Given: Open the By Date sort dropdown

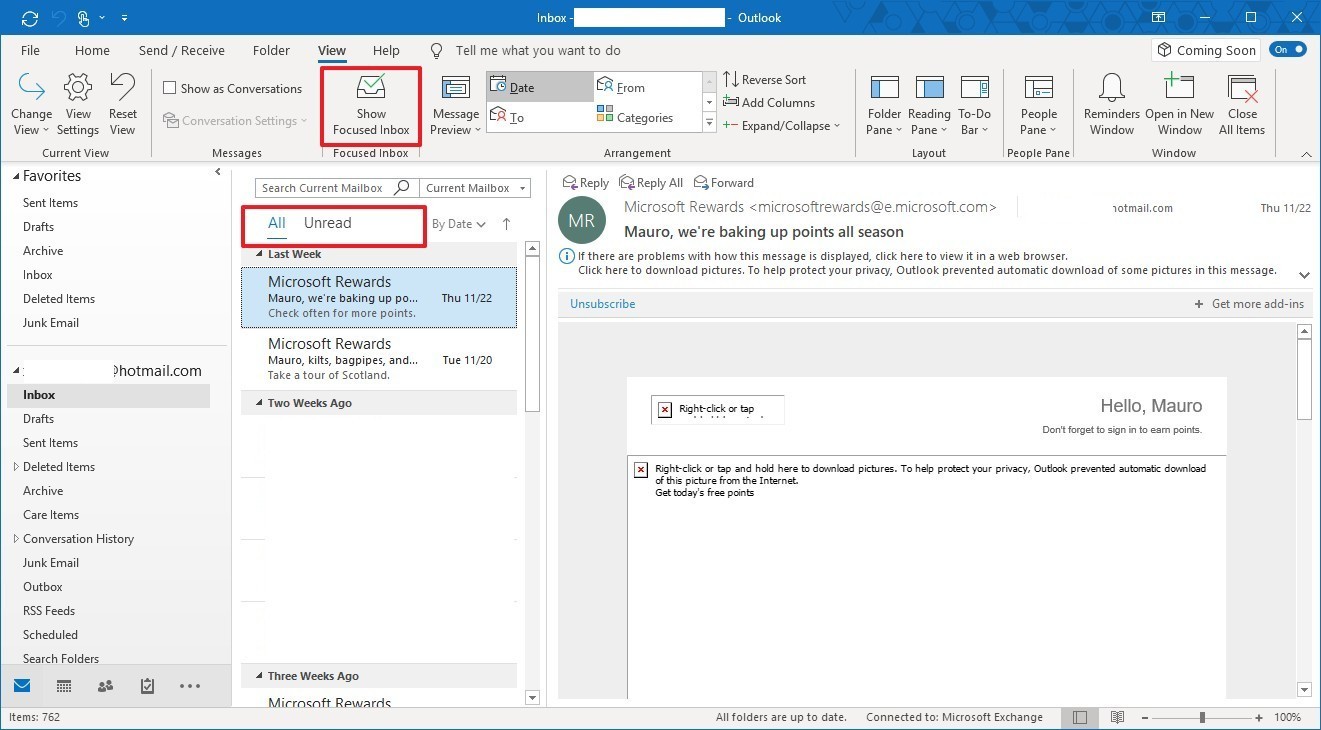Looking at the screenshot, I should 459,224.
